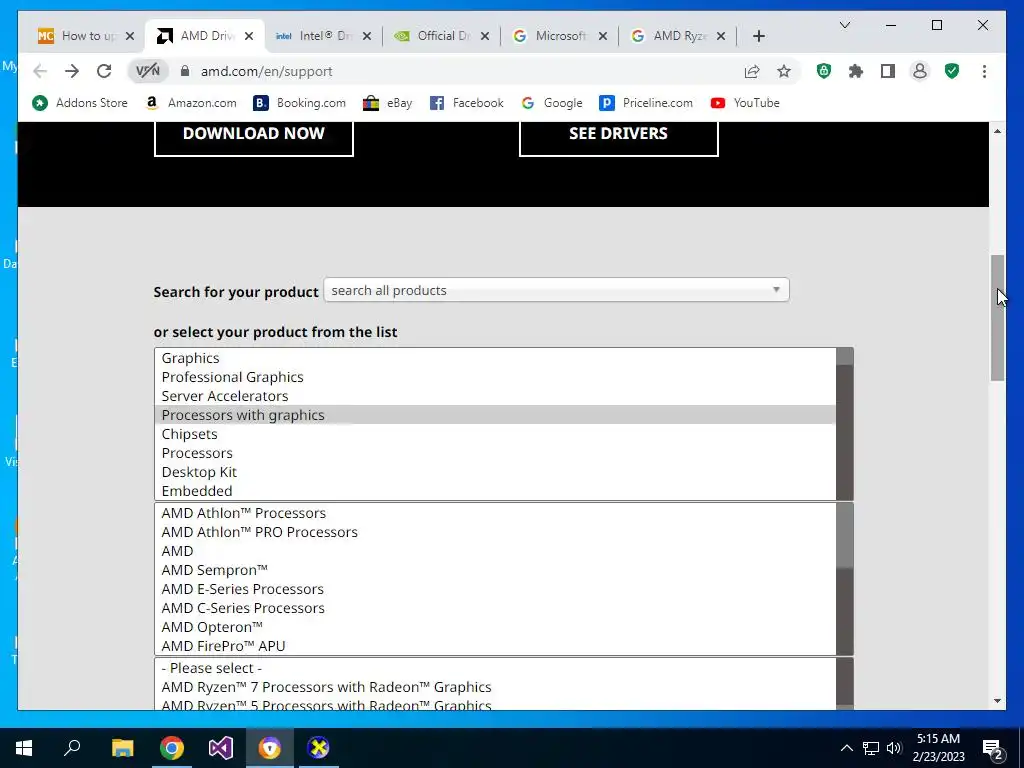Open the Addons Store bookmark
The image size is (1024, 768).
[x=80, y=103]
